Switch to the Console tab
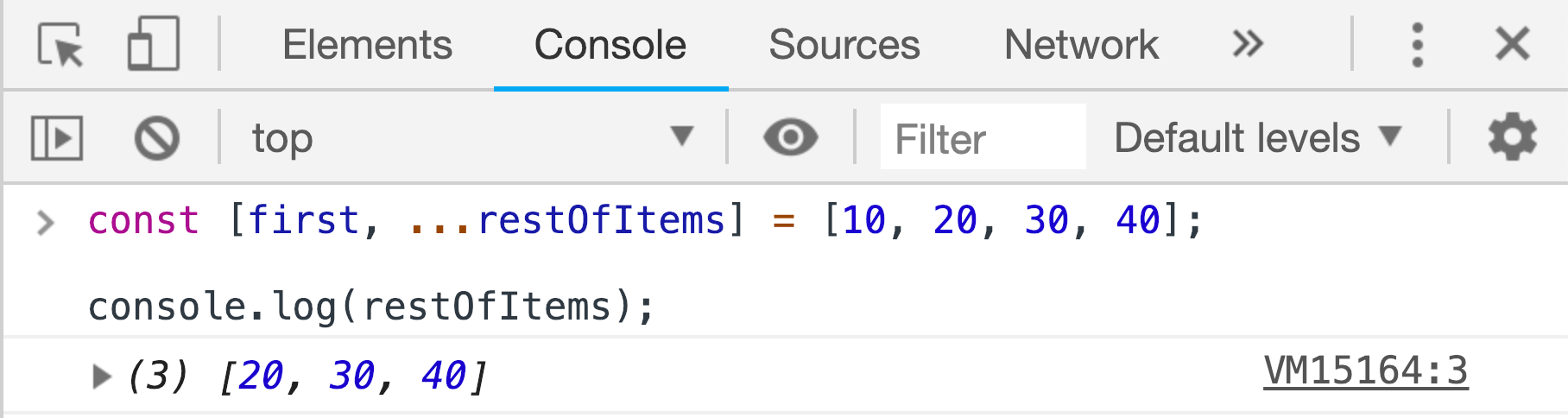The height and width of the screenshot is (418, 1568). [x=610, y=44]
